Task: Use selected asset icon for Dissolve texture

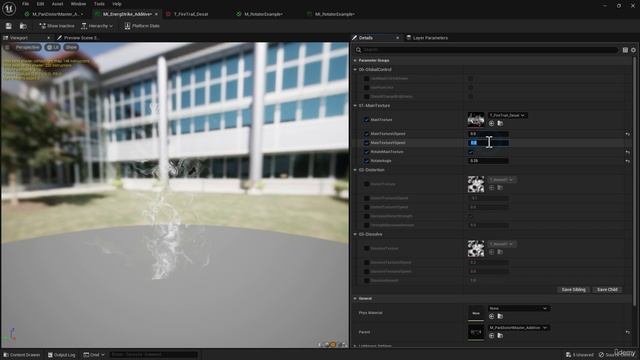Action: coord(491,252)
